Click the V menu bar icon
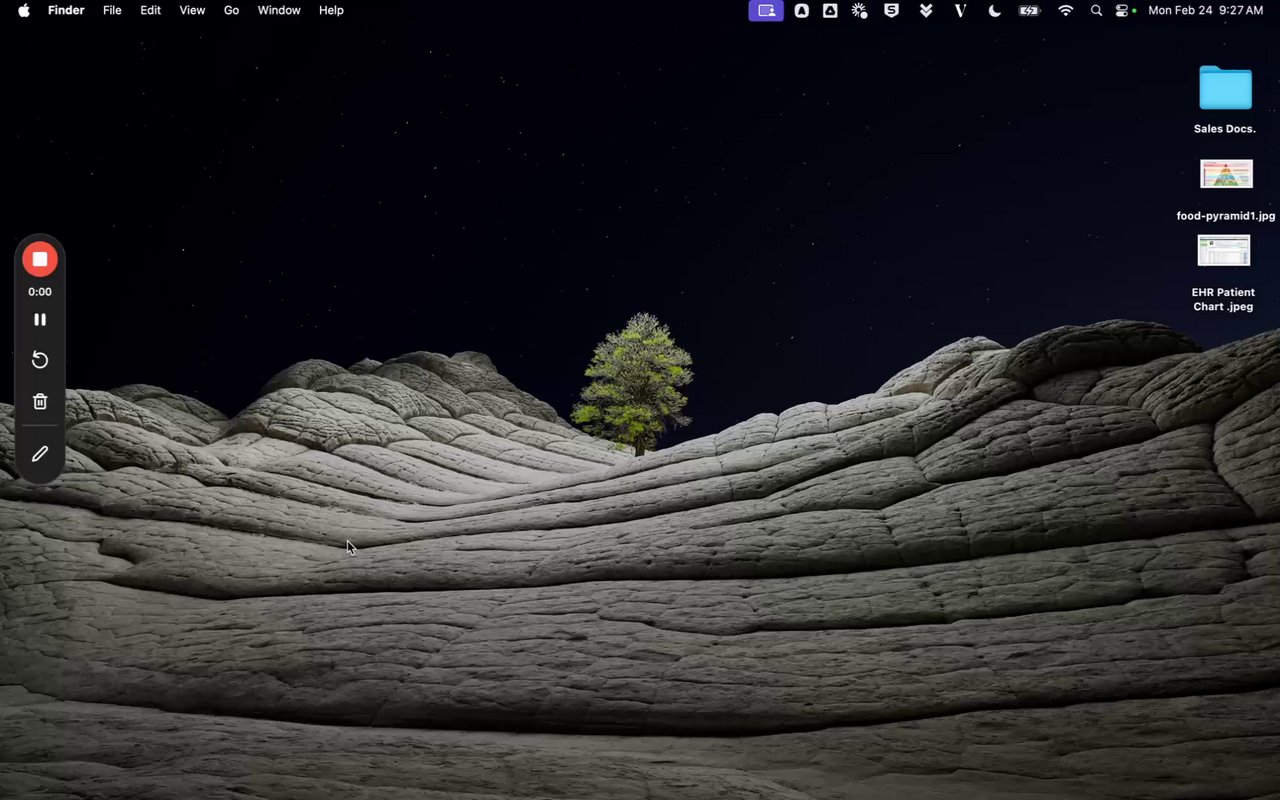 (x=960, y=10)
